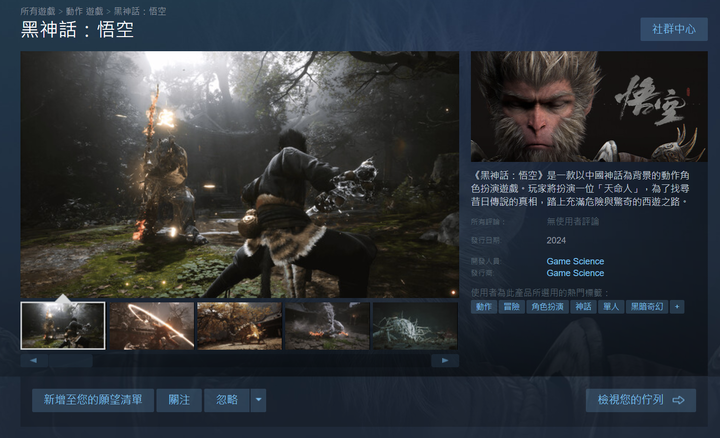Select the fifth thumbnail with white tangled creature
720x438 pixels.
point(415,326)
